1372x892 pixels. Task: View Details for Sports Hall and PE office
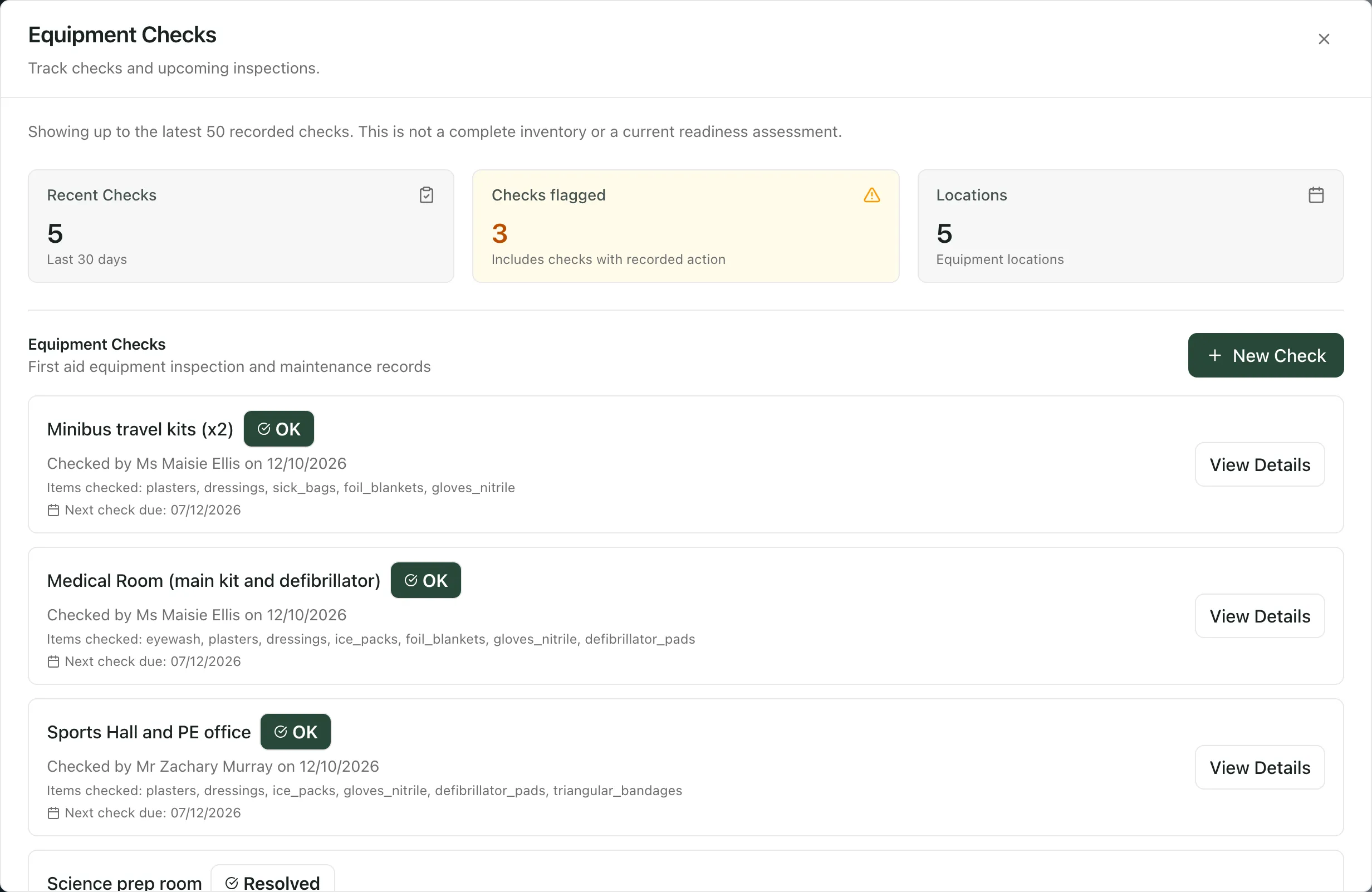1260,768
